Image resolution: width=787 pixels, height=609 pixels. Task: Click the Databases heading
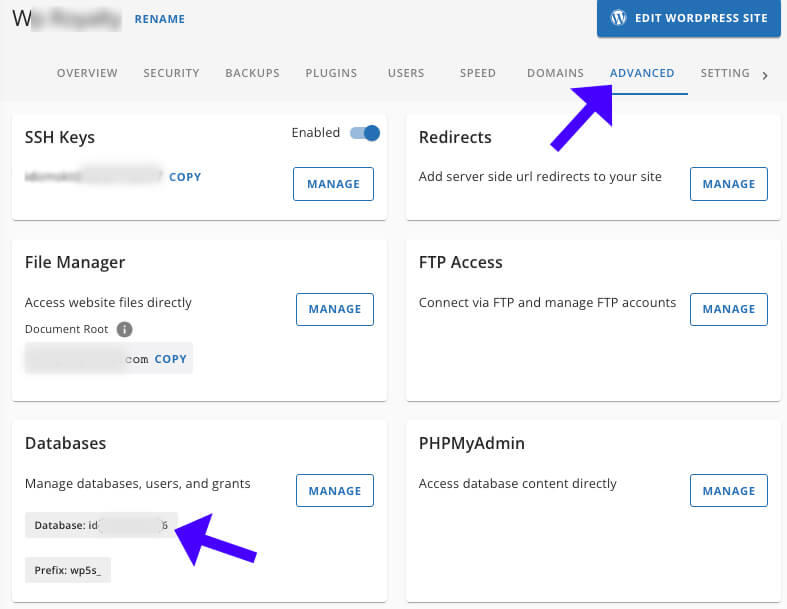65,443
